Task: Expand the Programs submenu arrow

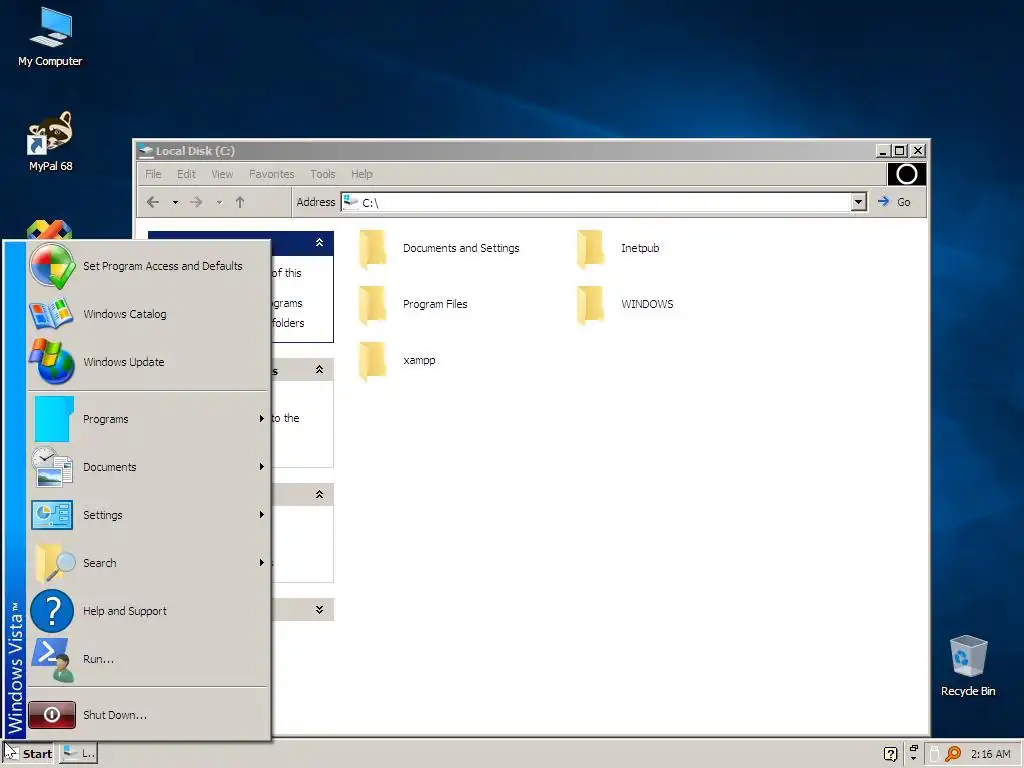Action: pyautogui.click(x=261, y=419)
